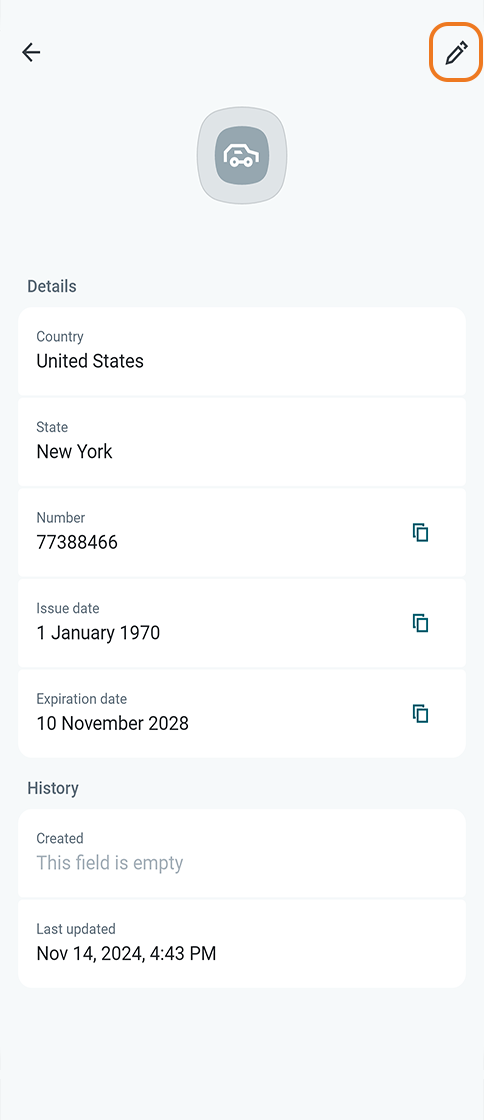Select the Last updated field

pyautogui.click(x=242, y=944)
